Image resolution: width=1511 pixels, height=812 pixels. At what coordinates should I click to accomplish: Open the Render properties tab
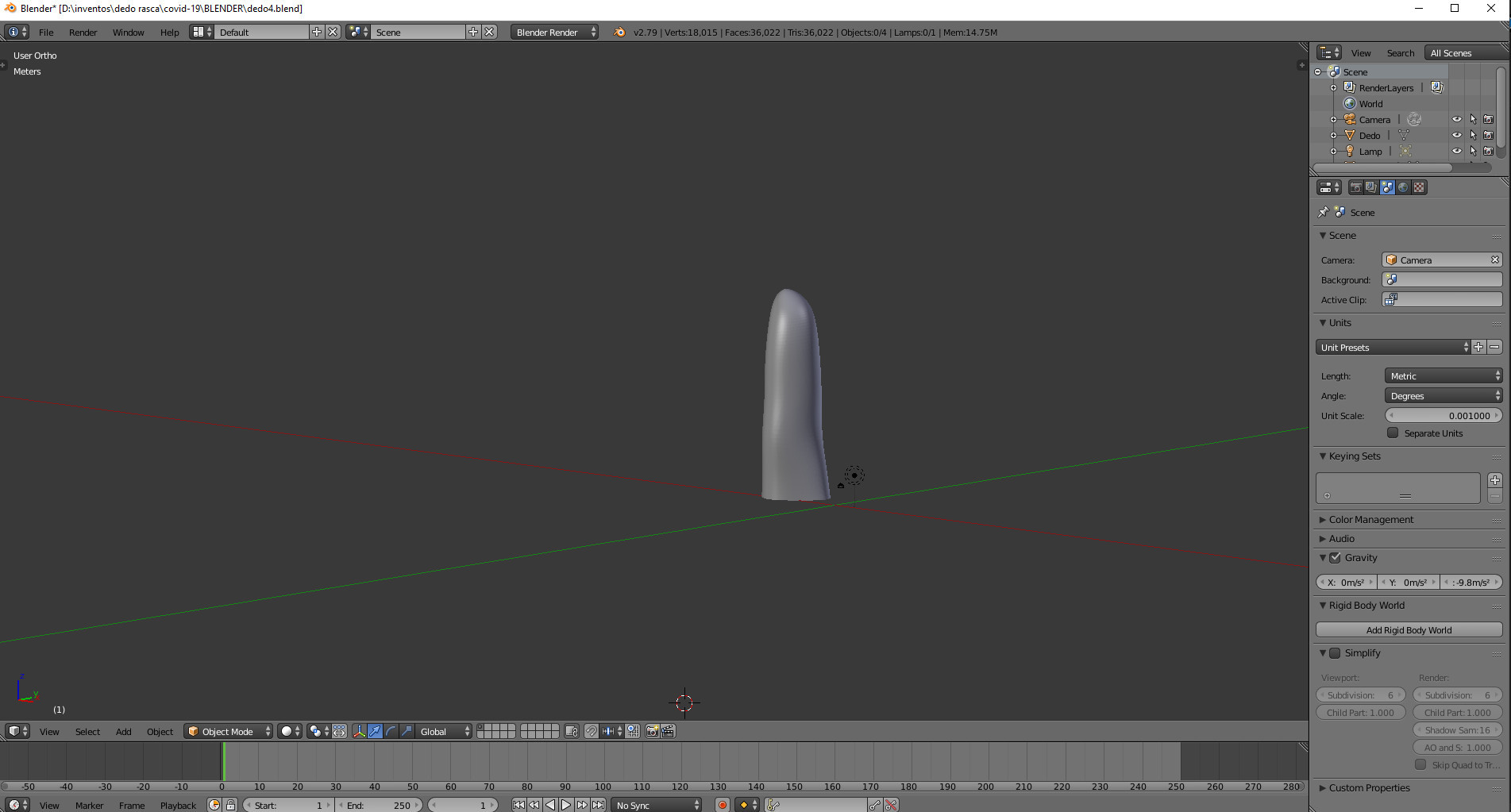[x=1357, y=188]
